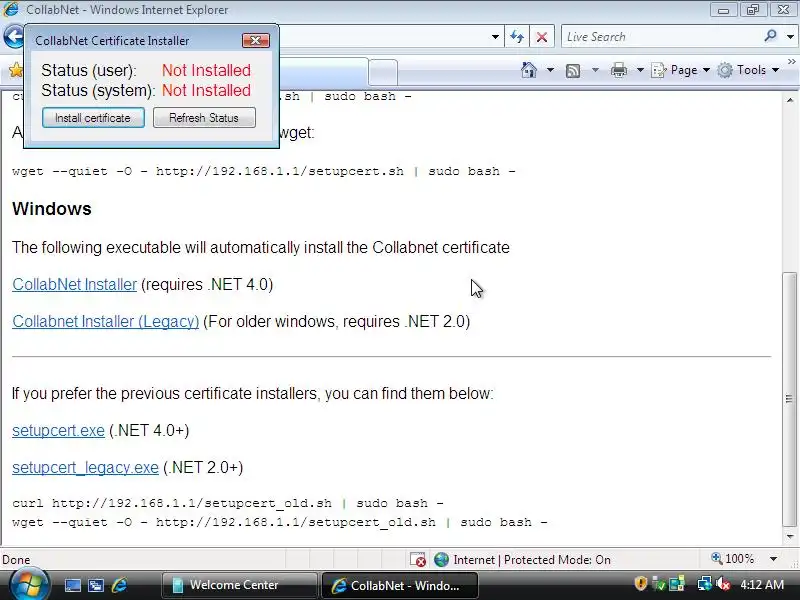Click the Done status bar text
The width and height of the screenshot is (800, 600).
click(16, 560)
